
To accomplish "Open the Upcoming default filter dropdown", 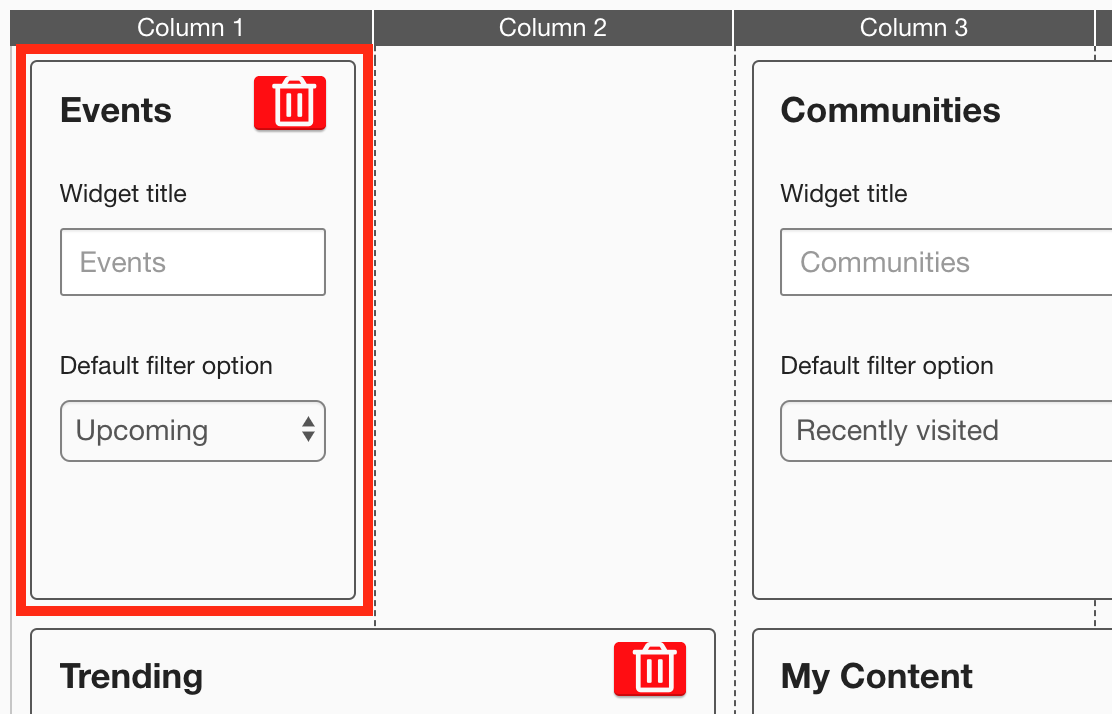I will tap(193, 431).
